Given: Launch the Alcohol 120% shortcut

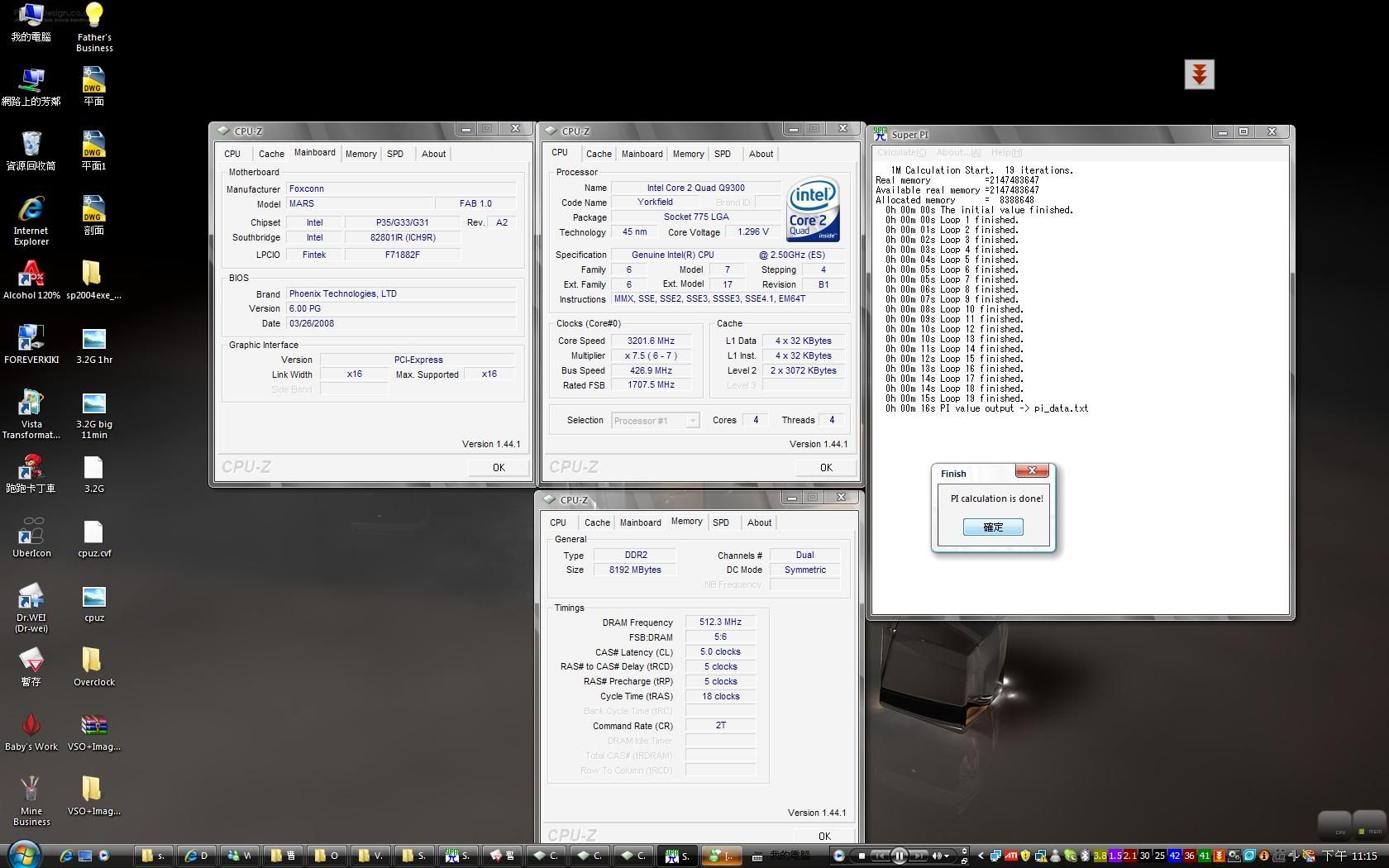Looking at the screenshot, I should pos(31,280).
